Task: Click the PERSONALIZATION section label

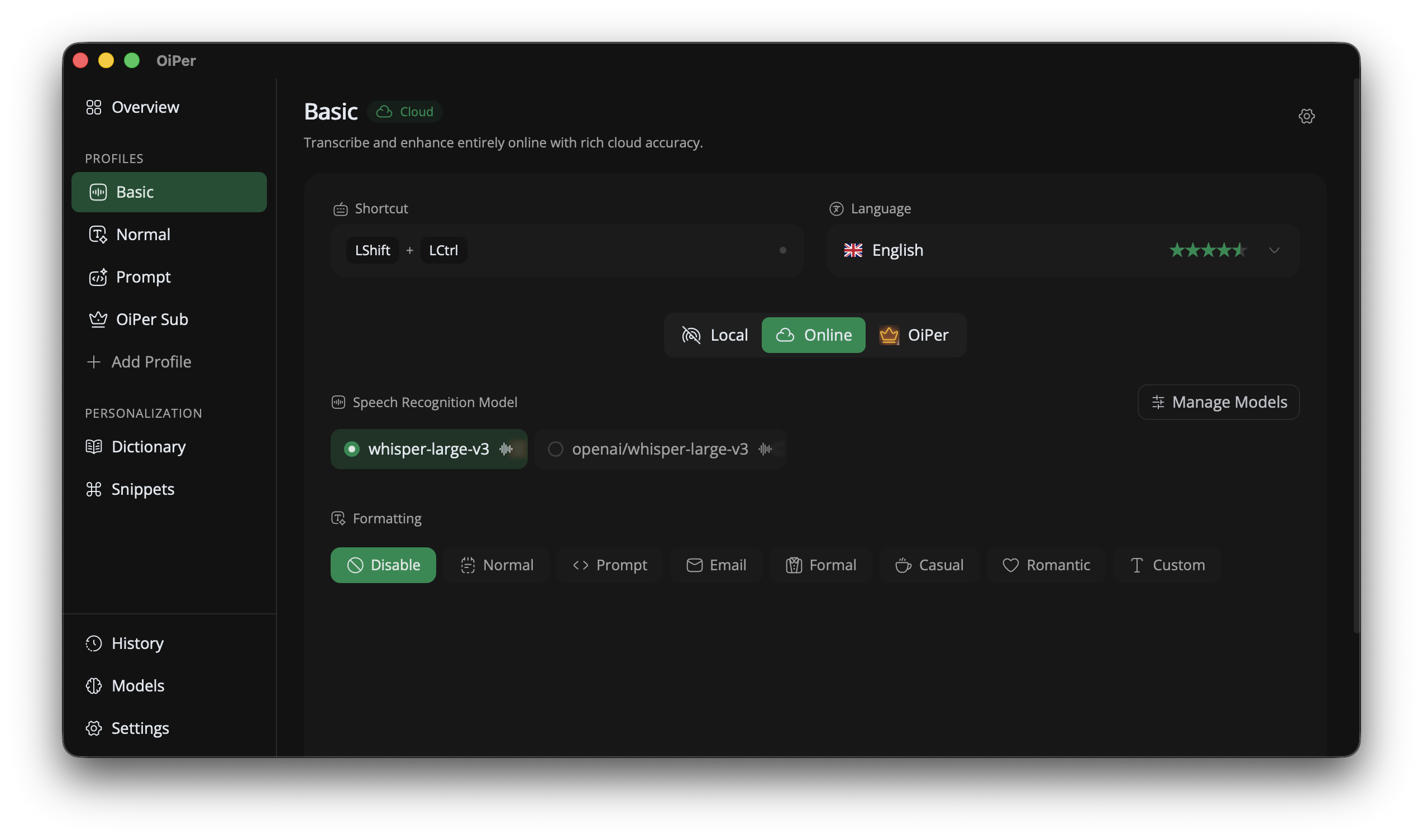Action: [x=143, y=413]
